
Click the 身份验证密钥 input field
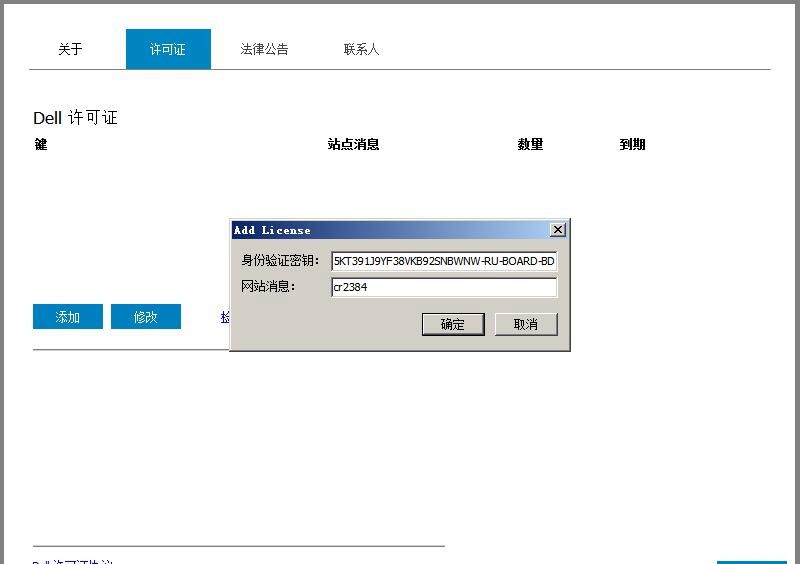click(444, 261)
